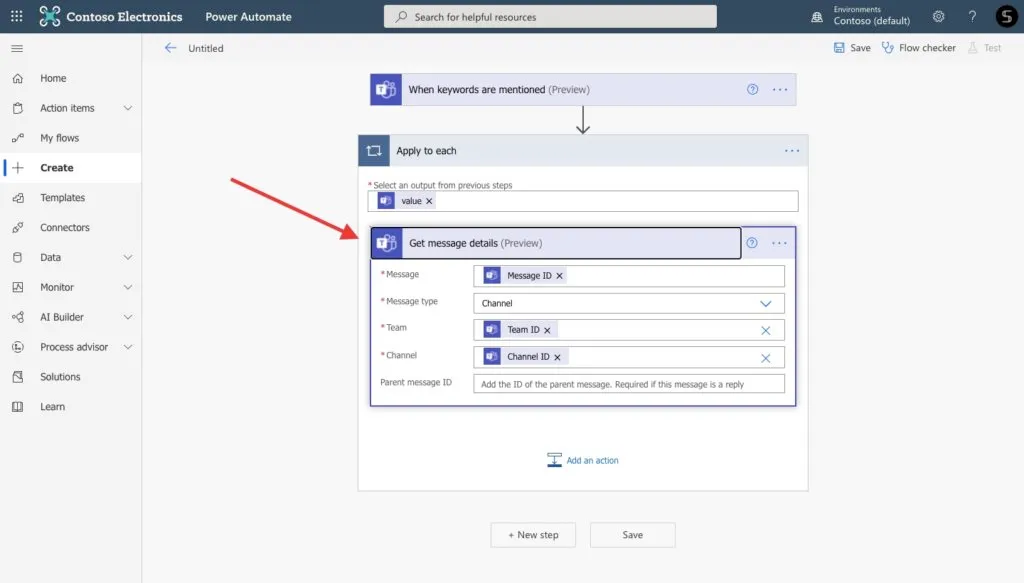Open the Environments picker Contoso (default)

tap(861, 16)
